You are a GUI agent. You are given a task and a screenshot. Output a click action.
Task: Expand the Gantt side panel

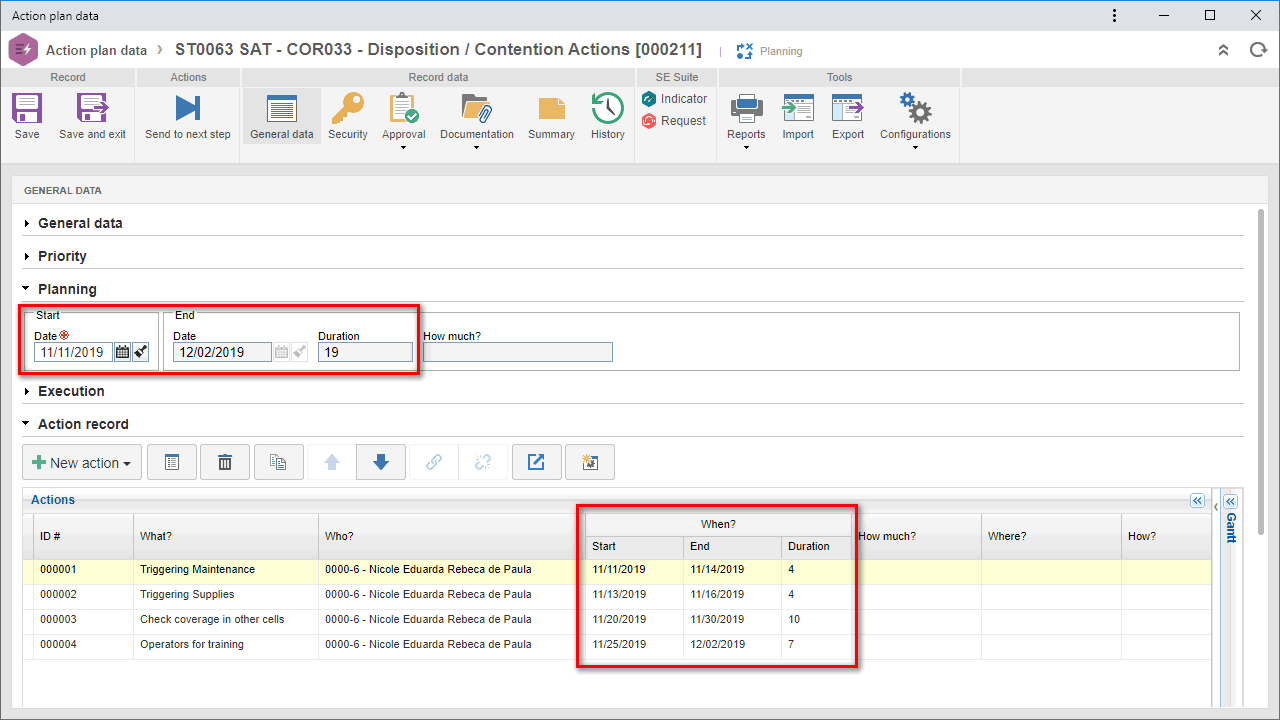click(1230, 501)
